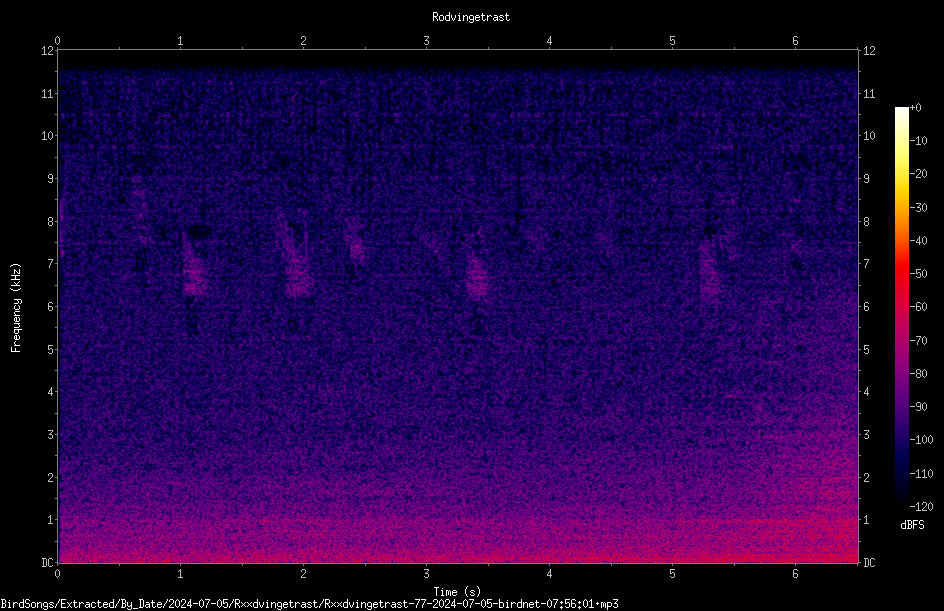Click the DC label on the right frequency axis

click(869, 563)
